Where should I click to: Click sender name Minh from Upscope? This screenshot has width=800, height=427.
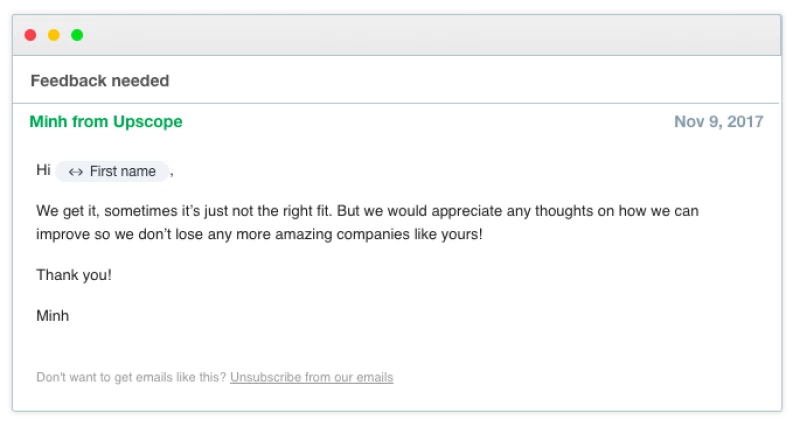point(106,122)
